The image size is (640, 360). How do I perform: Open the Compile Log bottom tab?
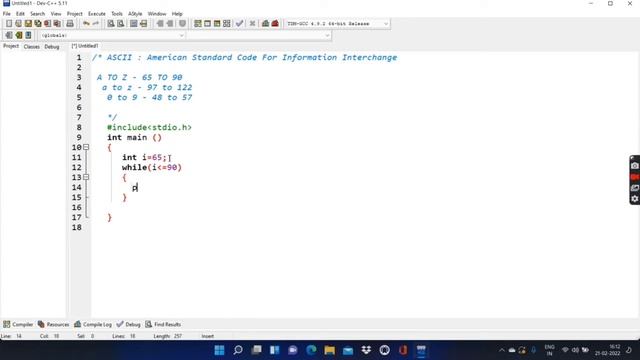click(93, 324)
